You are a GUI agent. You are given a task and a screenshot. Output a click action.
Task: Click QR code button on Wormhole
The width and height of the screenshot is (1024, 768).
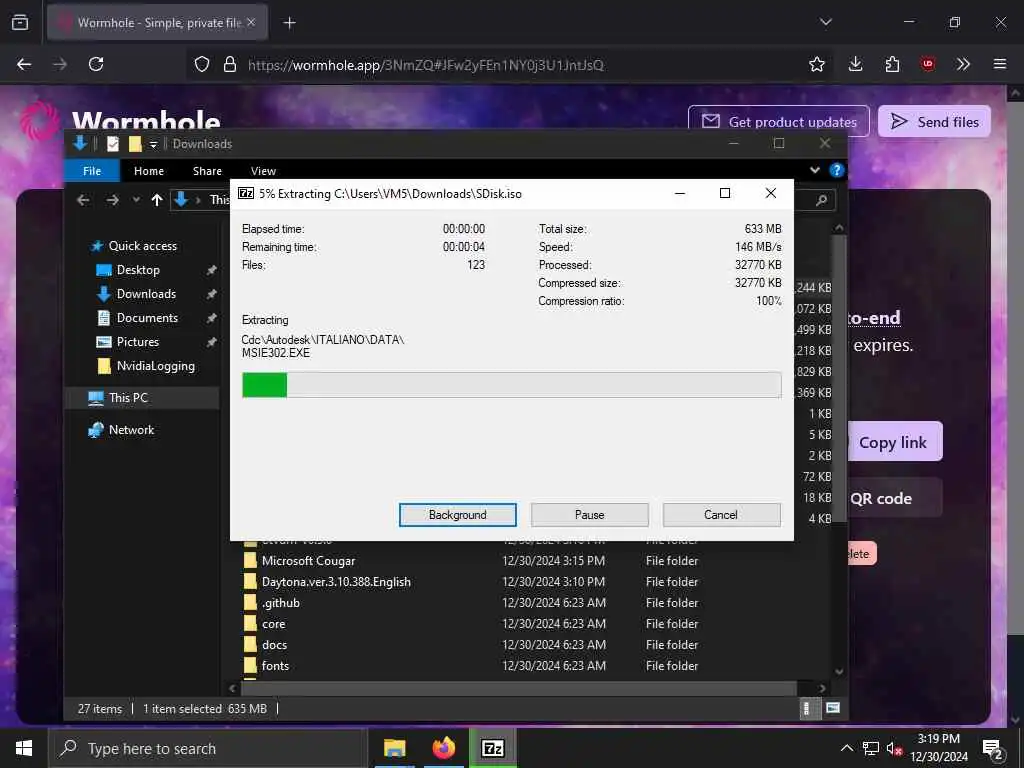pos(893,498)
